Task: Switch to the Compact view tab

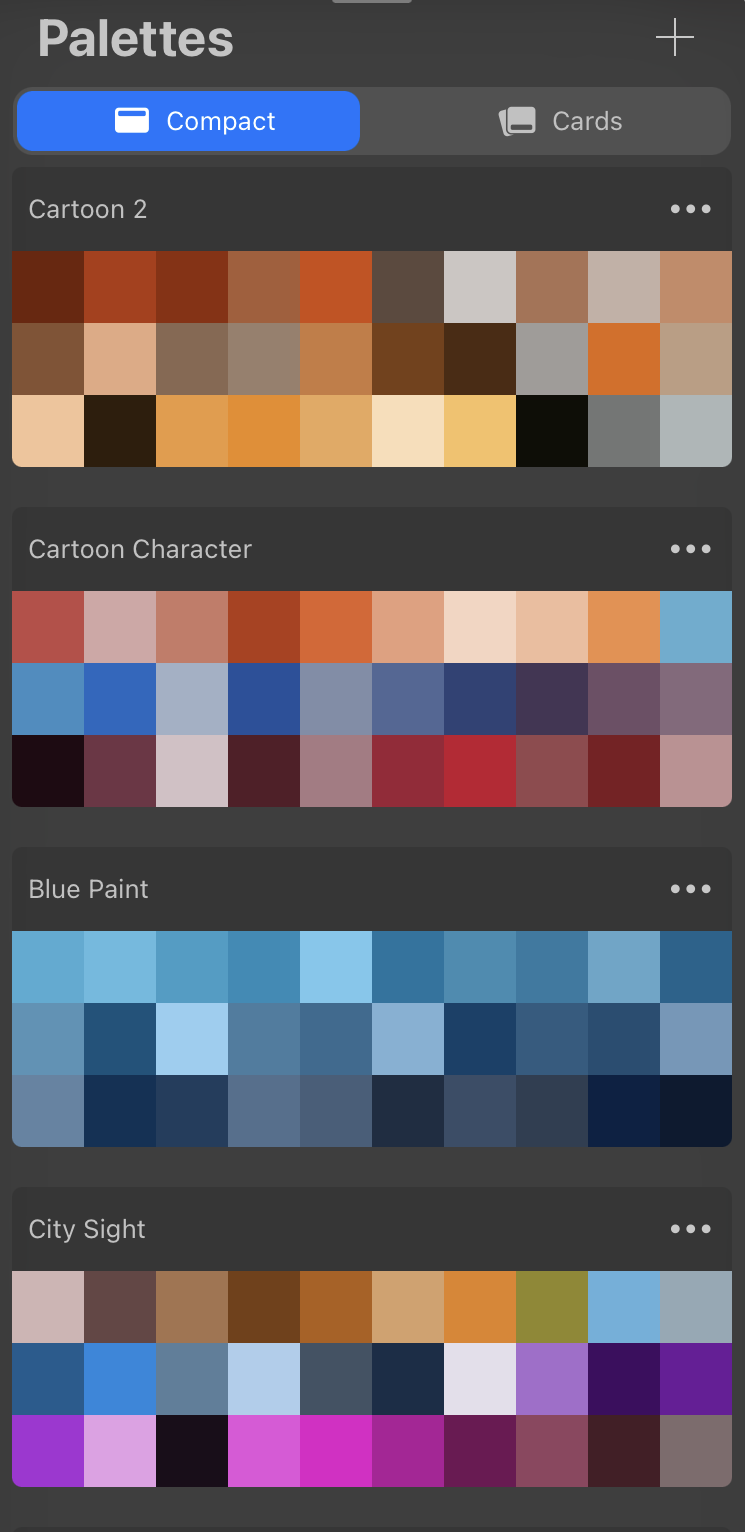Action: (x=188, y=121)
